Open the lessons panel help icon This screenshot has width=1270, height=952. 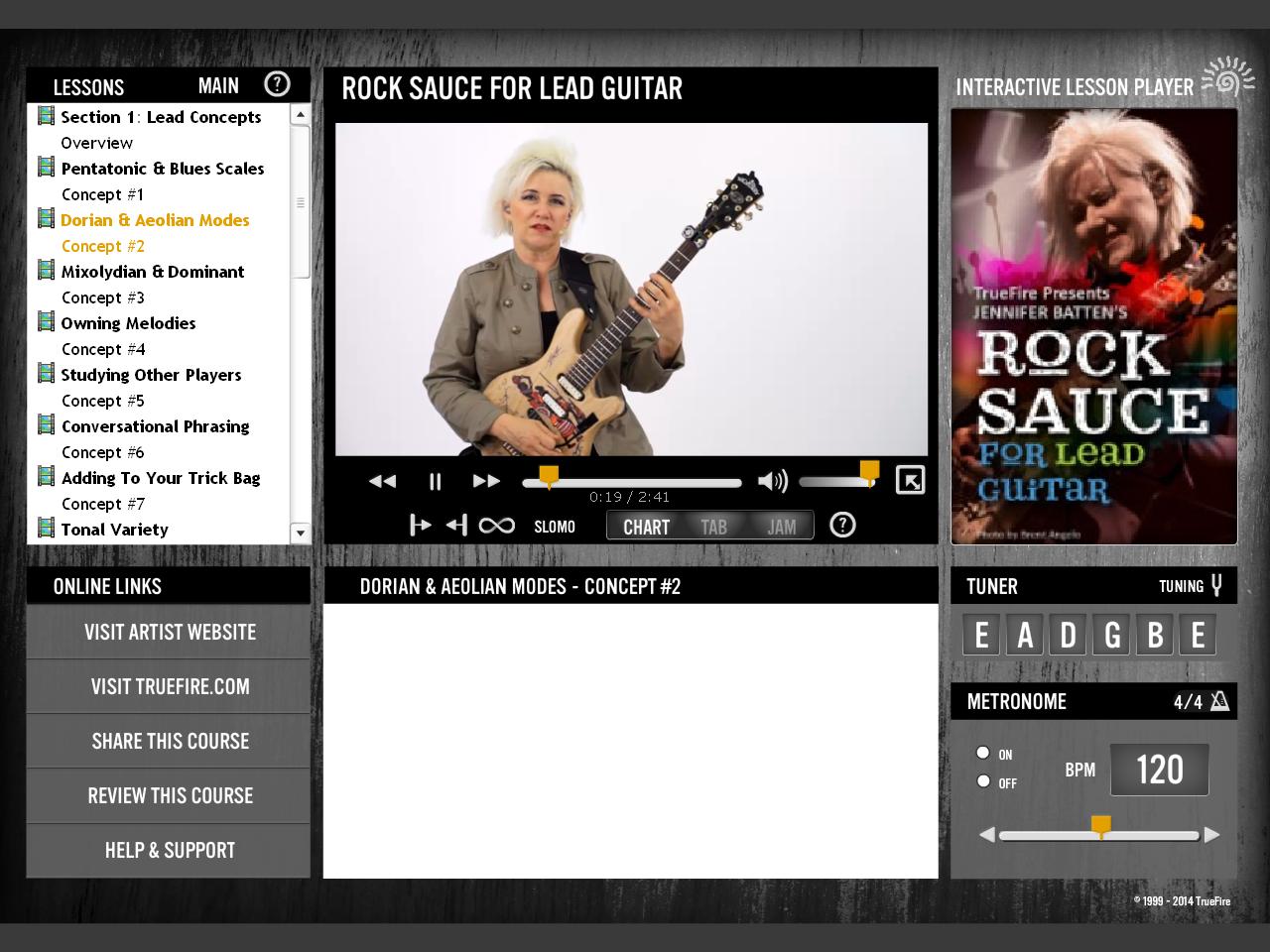[277, 84]
